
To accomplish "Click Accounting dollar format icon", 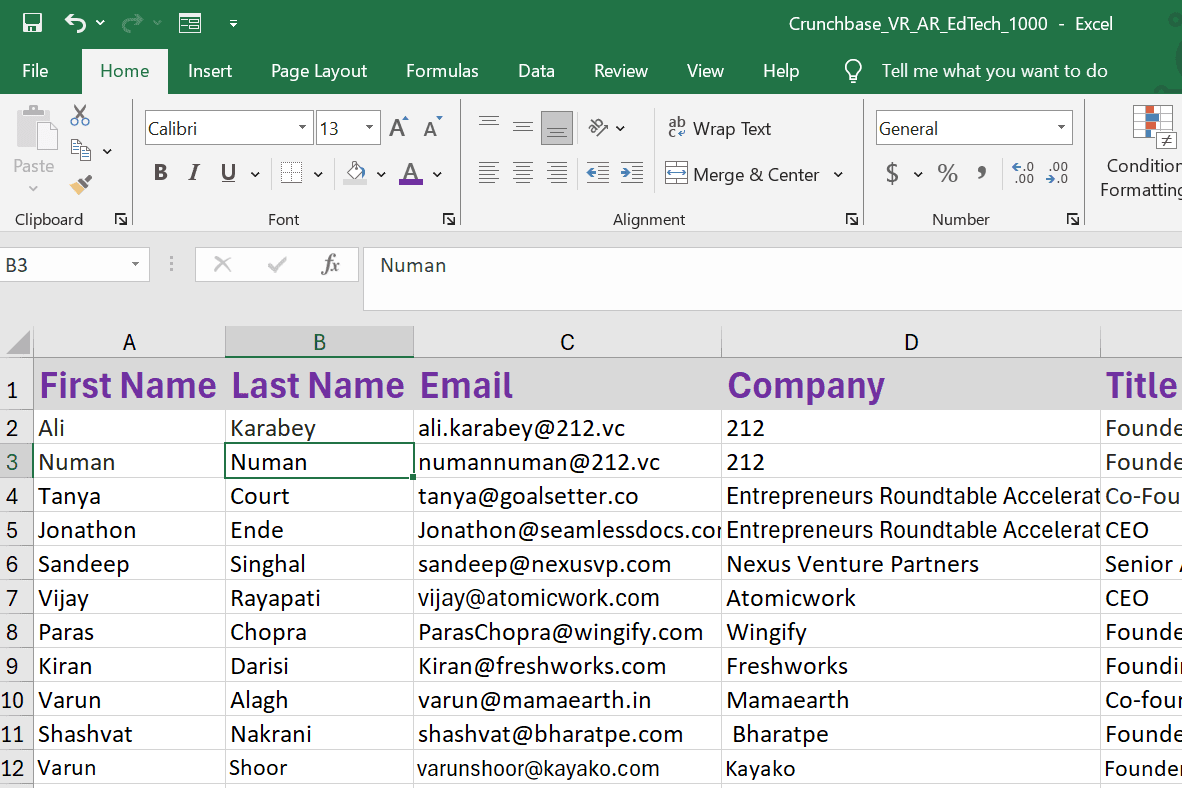I will [x=893, y=173].
